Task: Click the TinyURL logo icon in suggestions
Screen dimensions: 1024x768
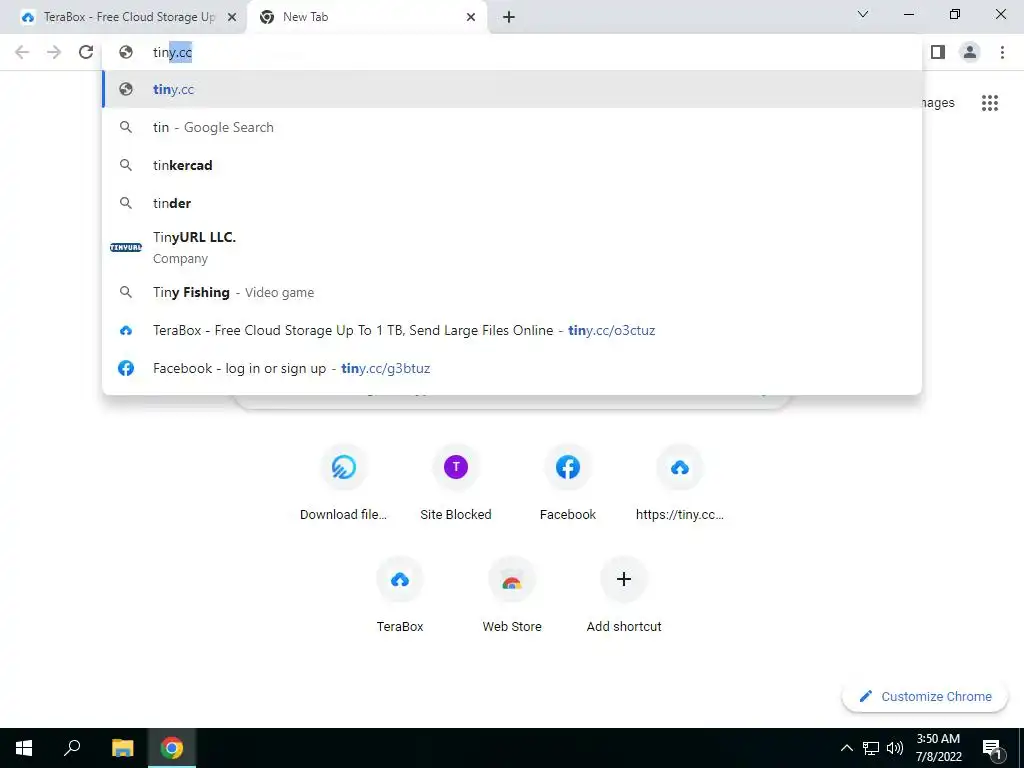Action: (126, 248)
